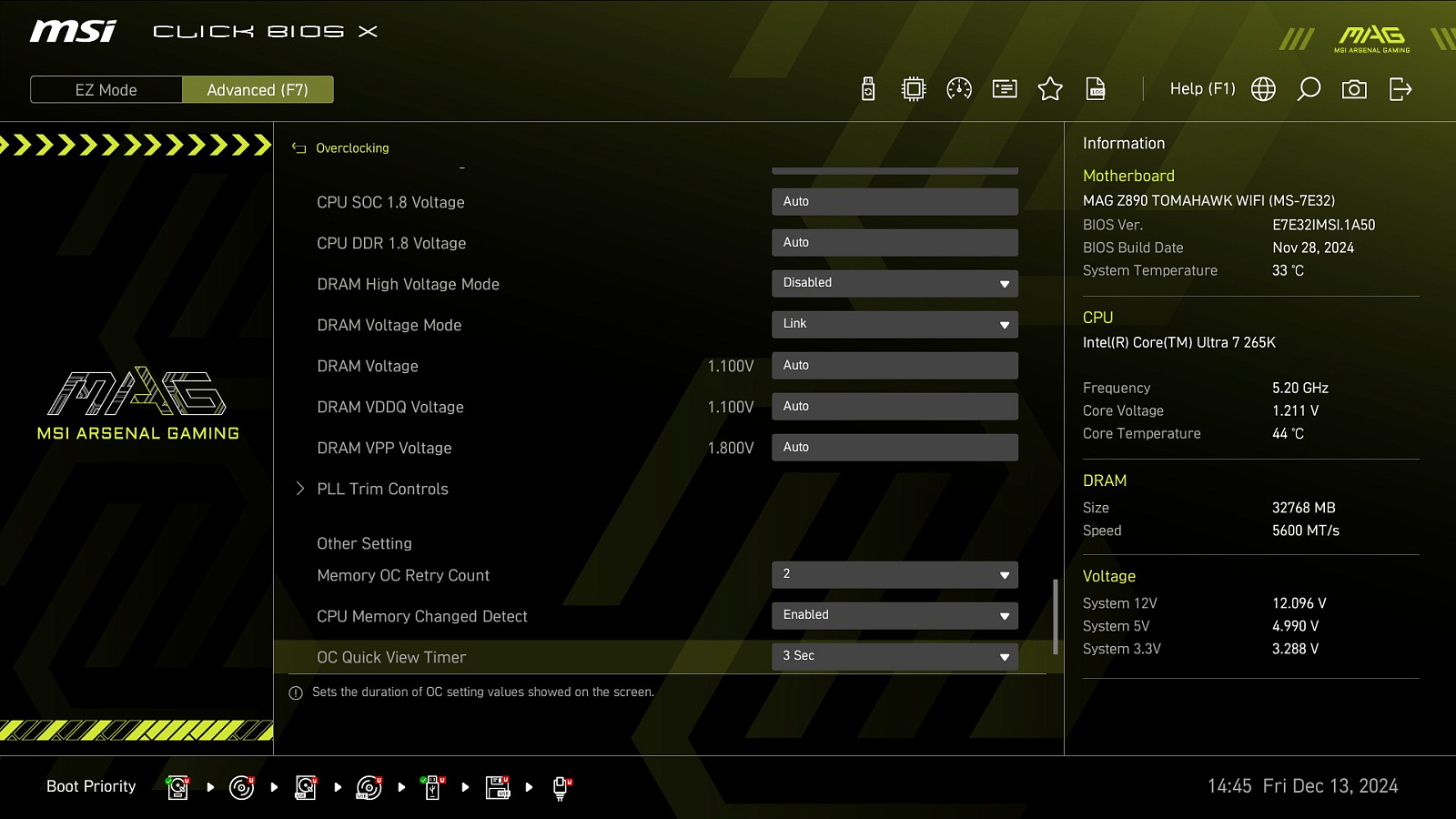Open DRAM High Voltage Mode dropdown
The height and width of the screenshot is (819, 1456).
click(x=895, y=283)
